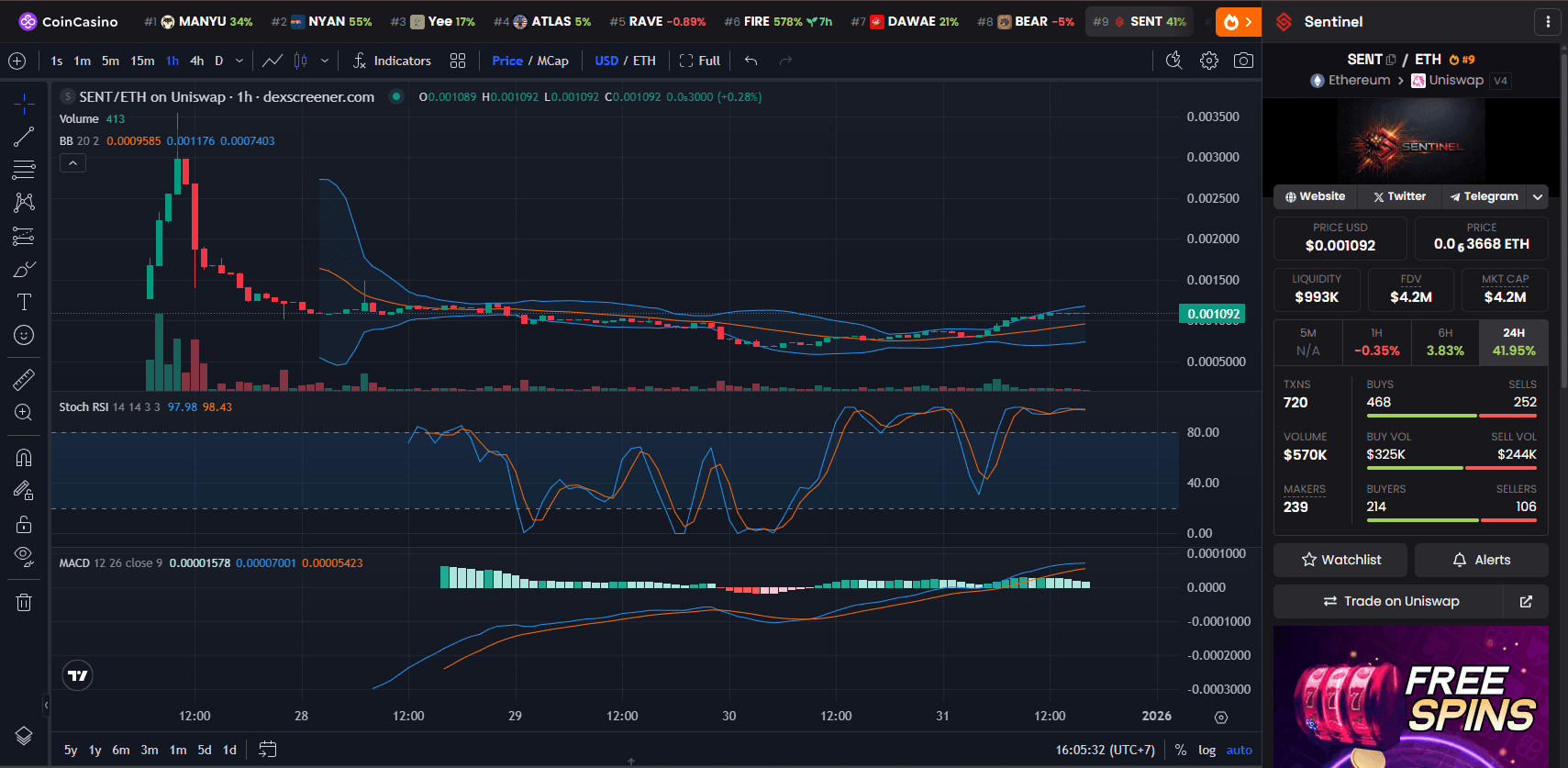
Task: Copy the SENT token address icon
Action: [x=1391, y=60]
